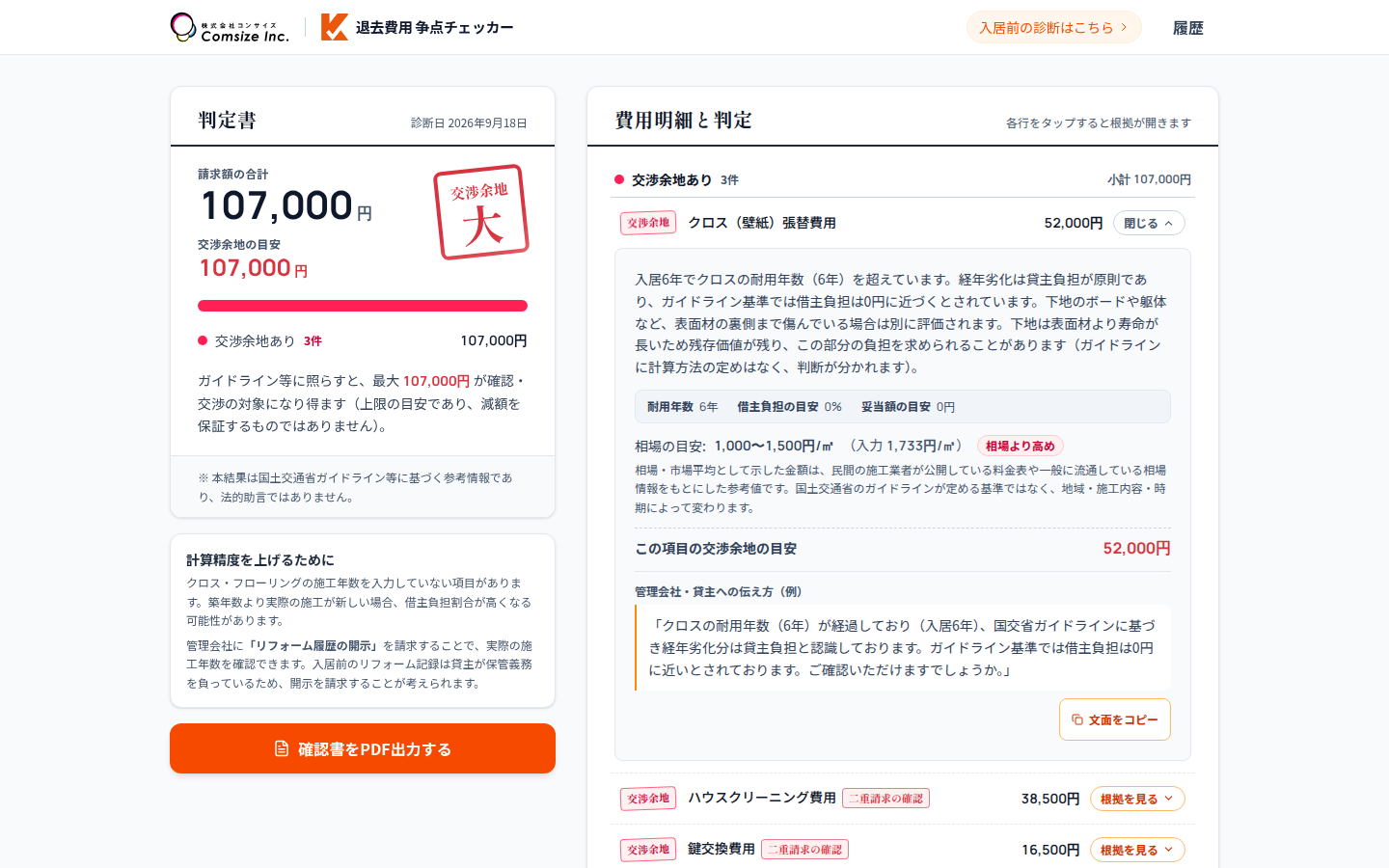Click the 交渉余地 badge beside クロス張替費用

[648, 223]
